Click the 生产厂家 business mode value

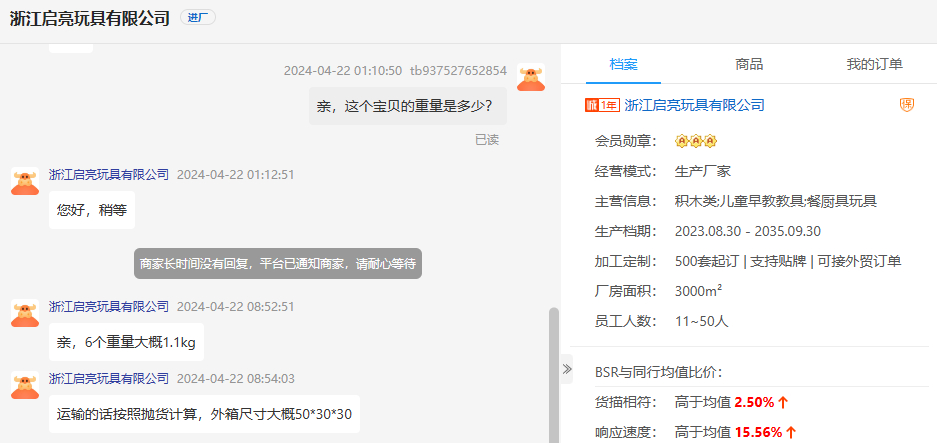tap(703, 172)
